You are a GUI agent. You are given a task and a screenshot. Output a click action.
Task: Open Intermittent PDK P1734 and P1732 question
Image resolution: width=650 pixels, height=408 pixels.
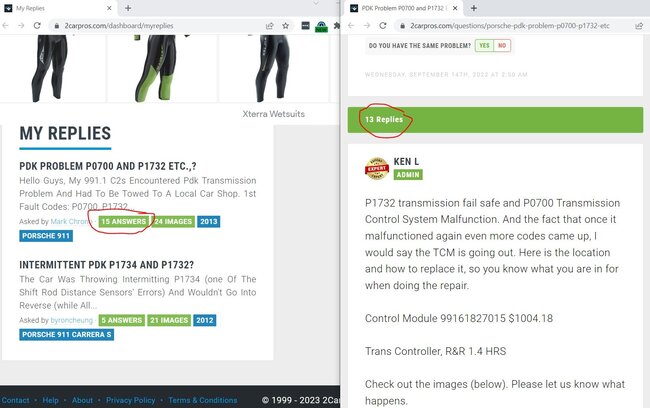[107, 265]
